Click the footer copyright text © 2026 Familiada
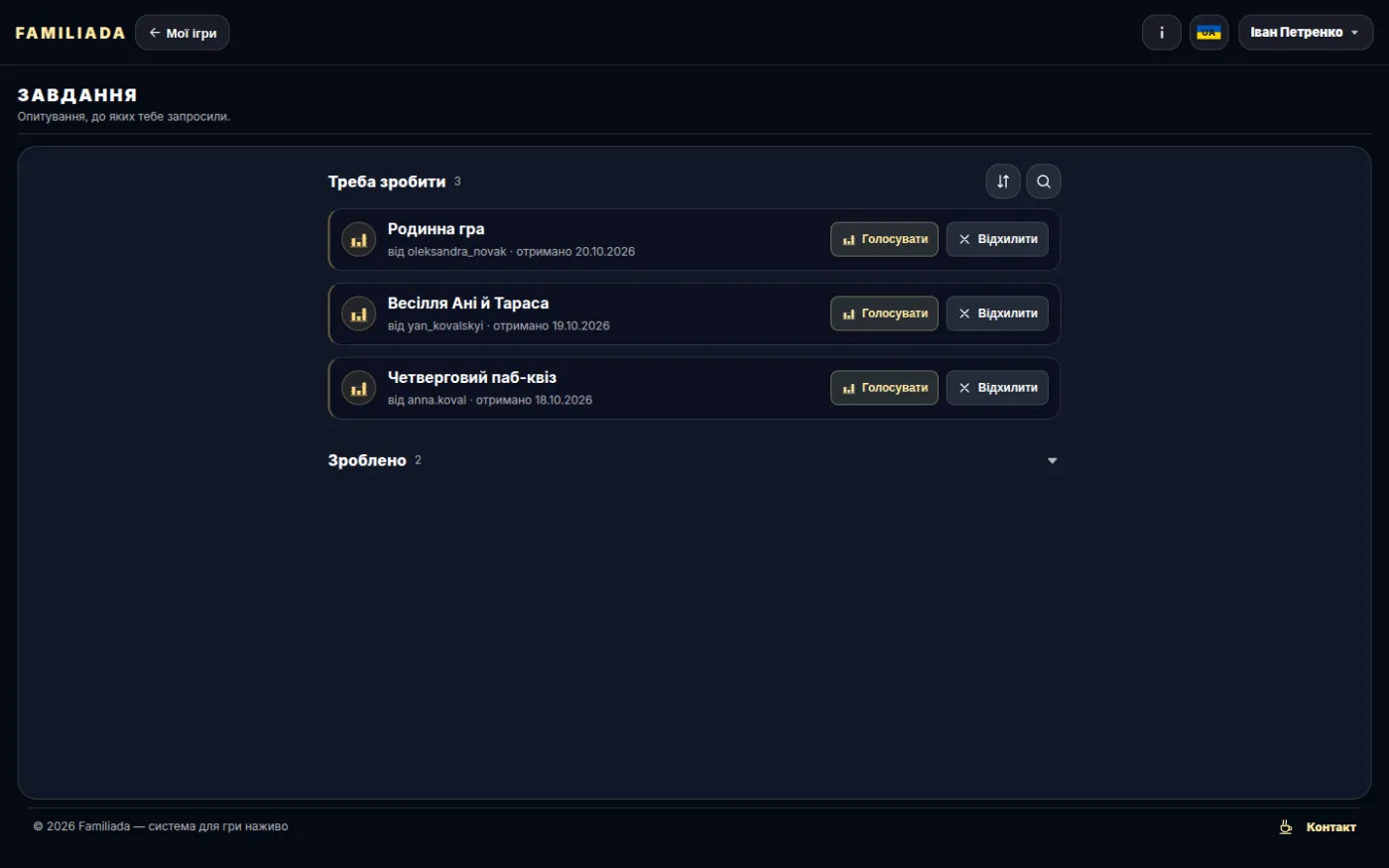This screenshot has height=868, width=1389. 161,826
